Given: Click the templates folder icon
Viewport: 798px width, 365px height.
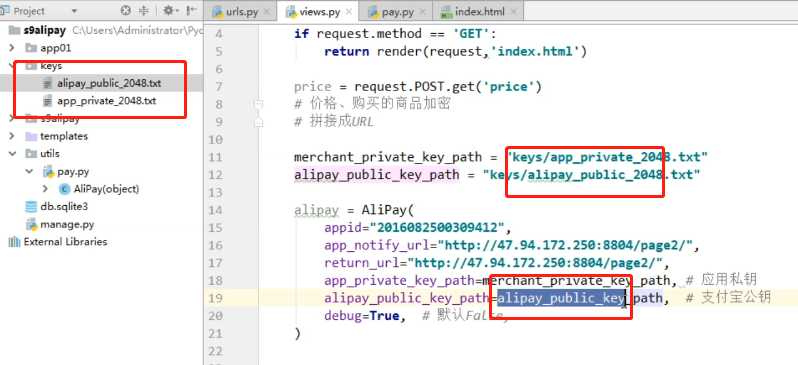Looking at the screenshot, I should [x=32, y=136].
